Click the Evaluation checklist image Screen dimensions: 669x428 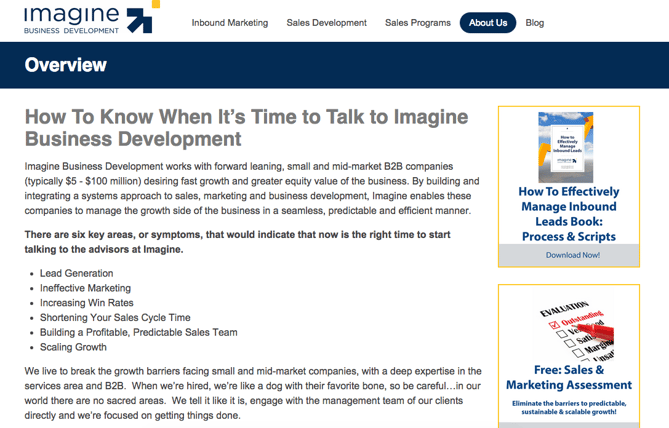point(570,331)
